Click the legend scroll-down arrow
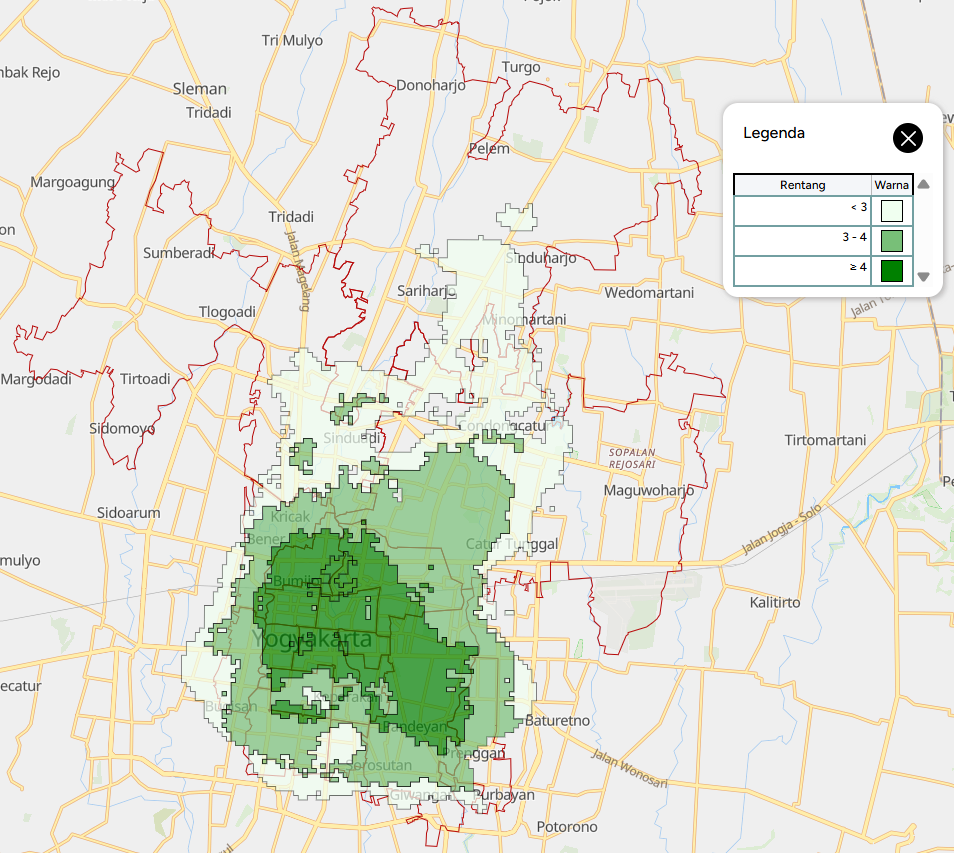The width and height of the screenshot is (954, 853). point(924,277)
